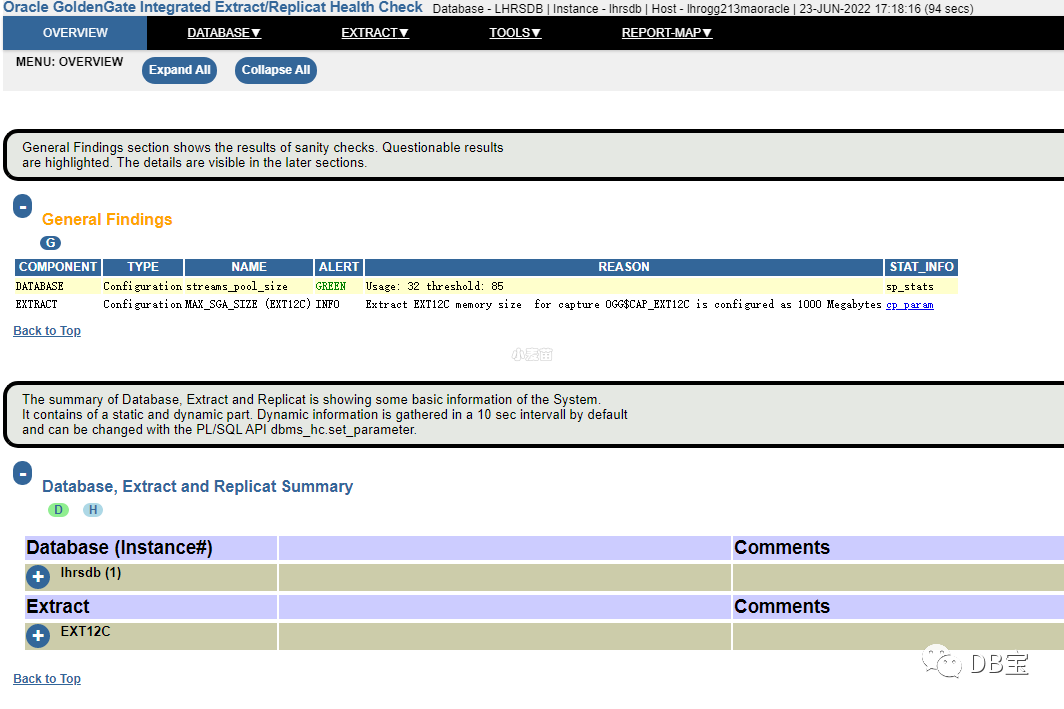Click the TYPE column header

coord(142,267)
